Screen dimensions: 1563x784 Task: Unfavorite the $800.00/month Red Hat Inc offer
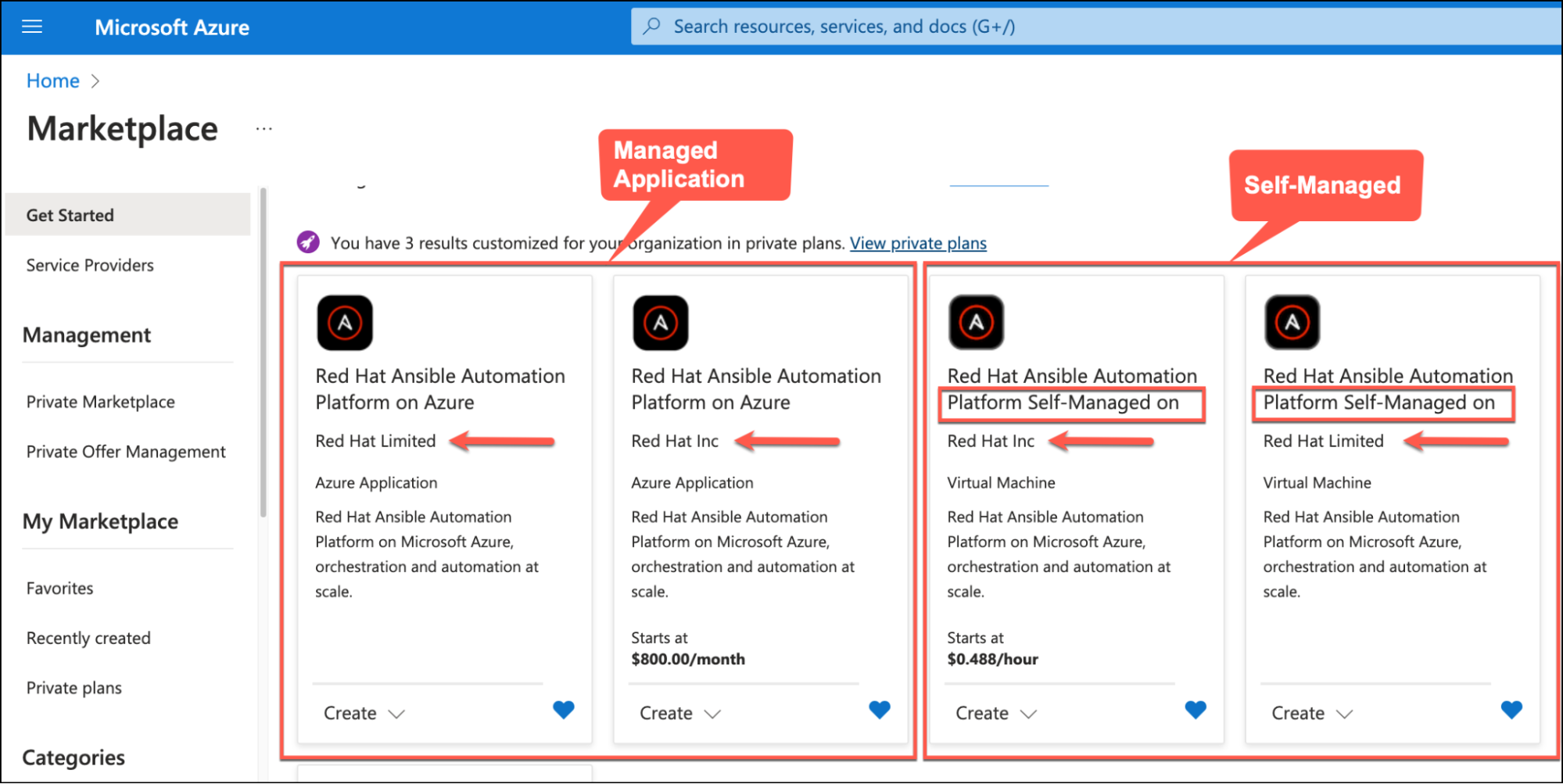coord(880,710)
